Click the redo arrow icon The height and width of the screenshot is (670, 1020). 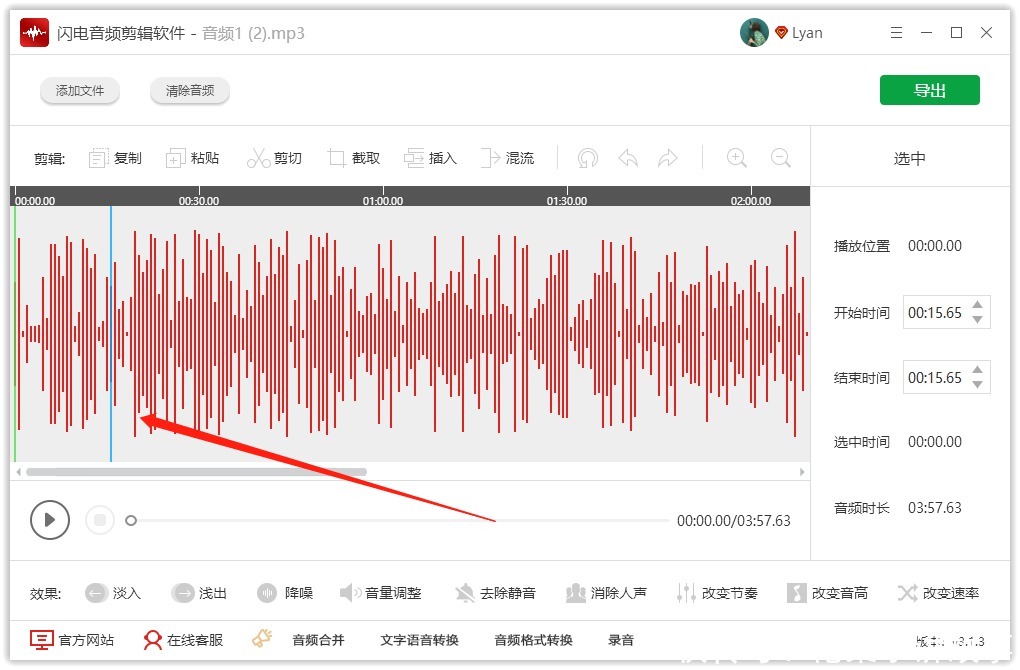[x=668, y=157]
